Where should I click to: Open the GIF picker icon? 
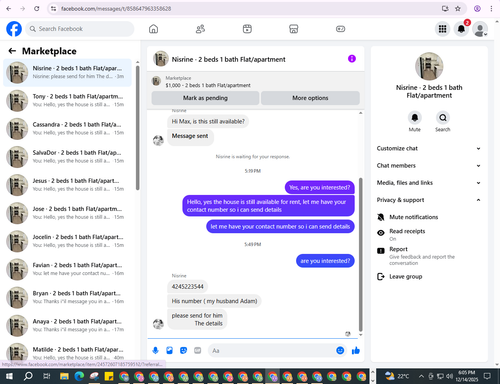198,350
